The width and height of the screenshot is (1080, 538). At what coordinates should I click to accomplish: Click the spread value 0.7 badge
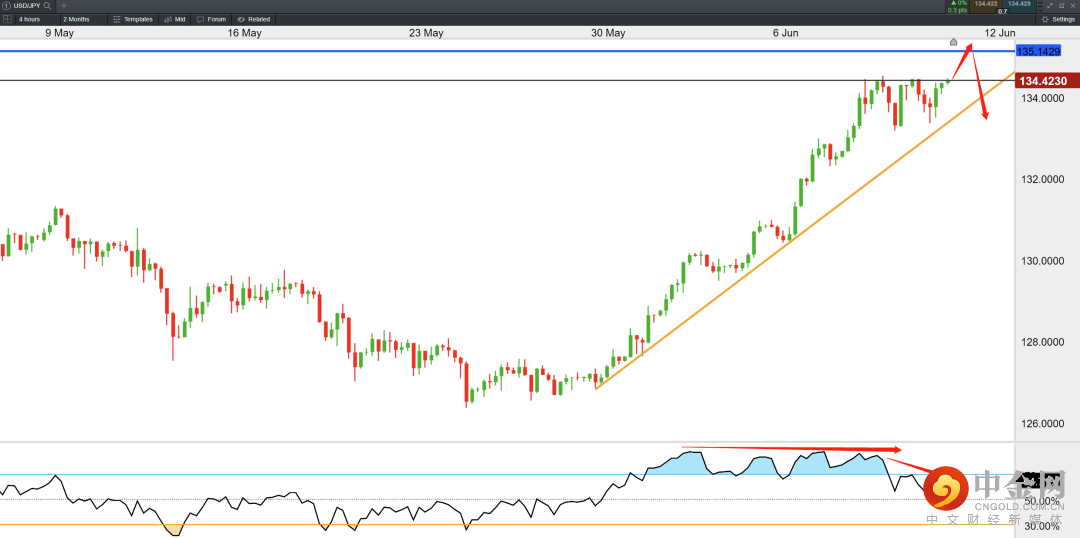click(1003, 11)
